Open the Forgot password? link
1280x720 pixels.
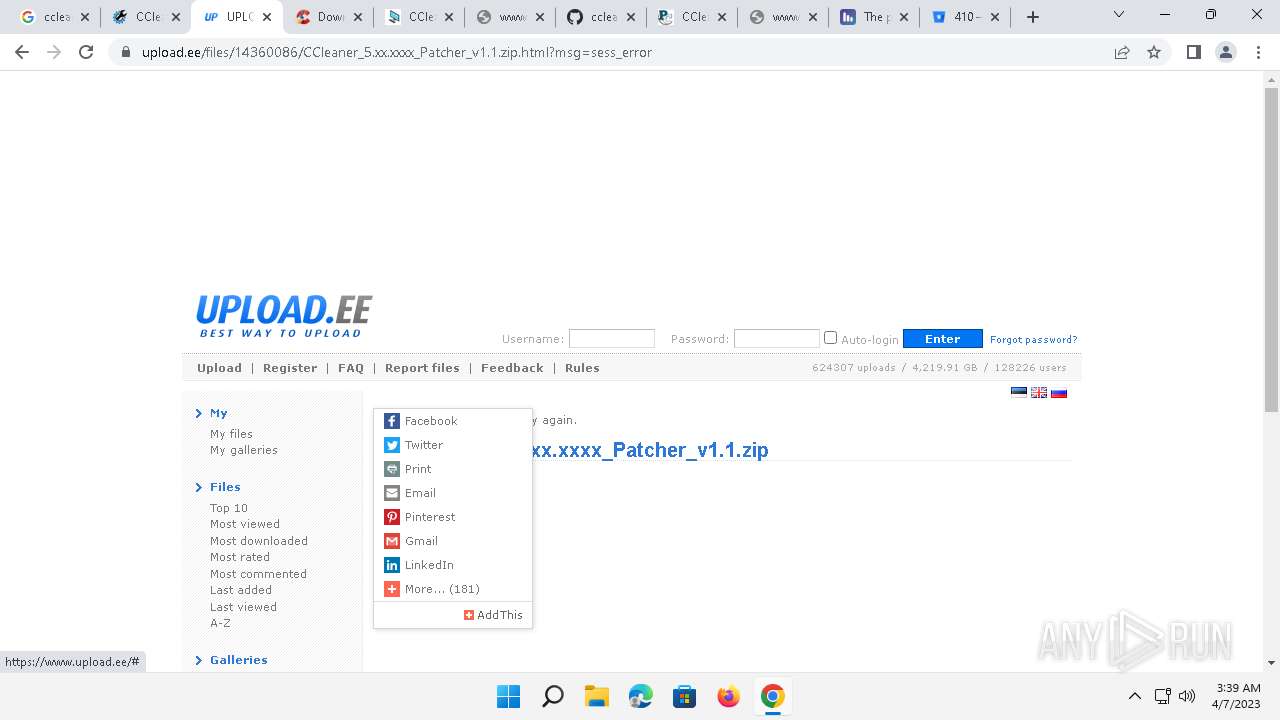1034,340
